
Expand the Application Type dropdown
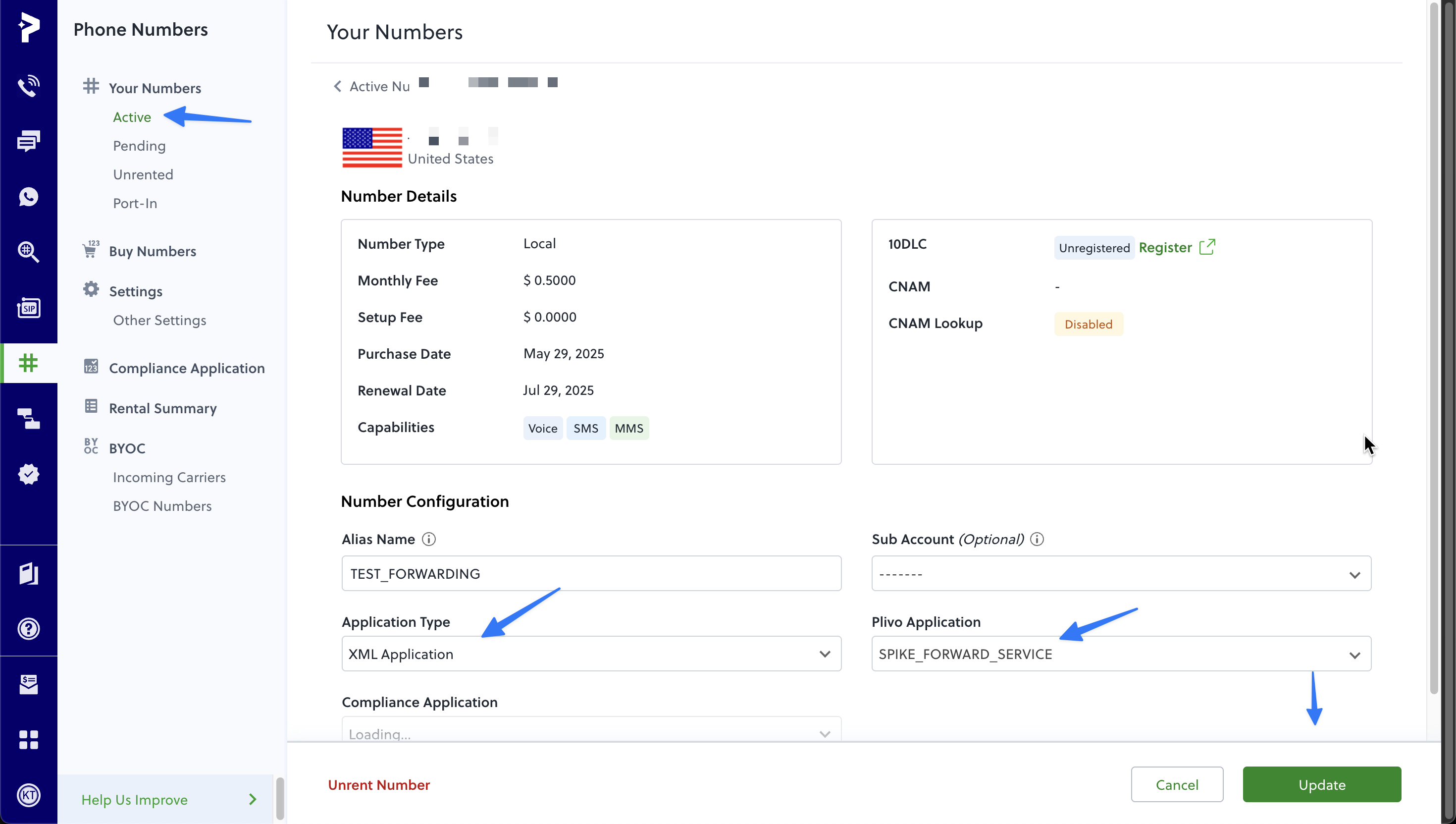[590, 654]
